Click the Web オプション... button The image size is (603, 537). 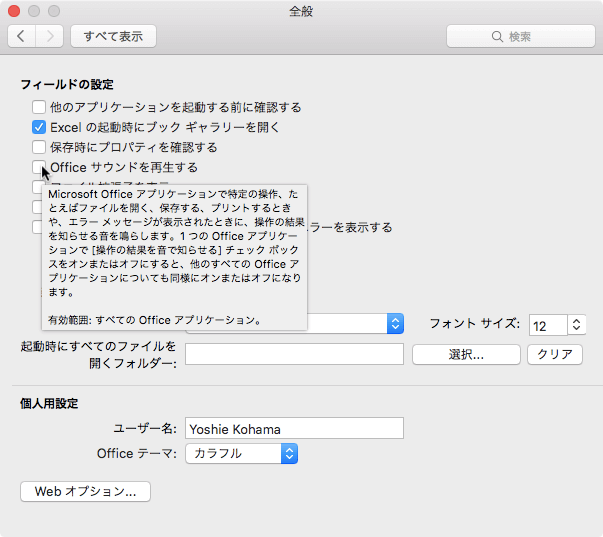[x=85, y=491]
